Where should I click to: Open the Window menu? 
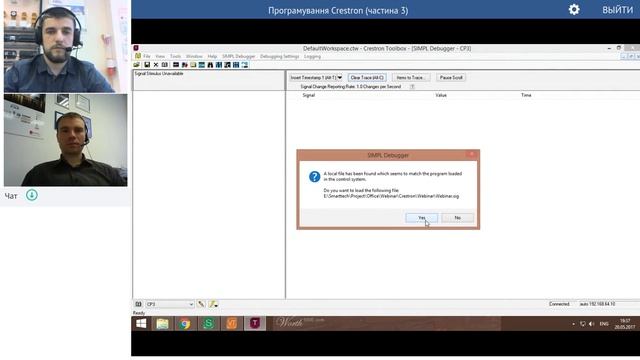click(194, 56)
